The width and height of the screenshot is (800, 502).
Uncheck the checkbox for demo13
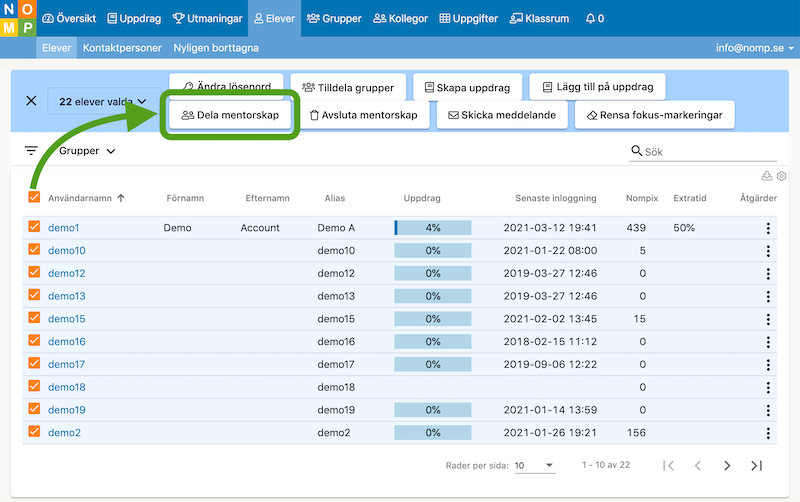click(34, 296)
